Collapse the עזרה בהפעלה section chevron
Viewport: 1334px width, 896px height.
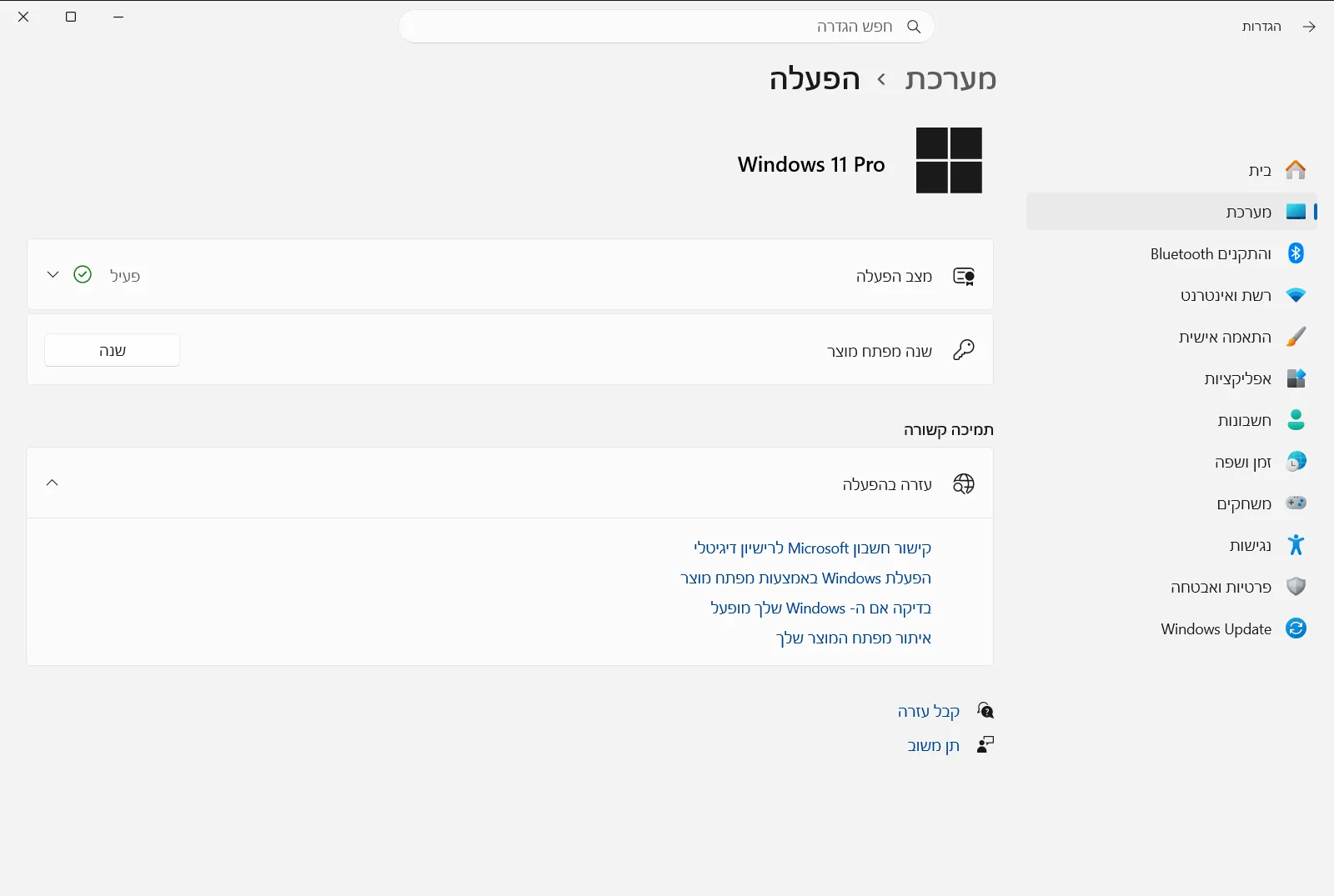point(53,483)
